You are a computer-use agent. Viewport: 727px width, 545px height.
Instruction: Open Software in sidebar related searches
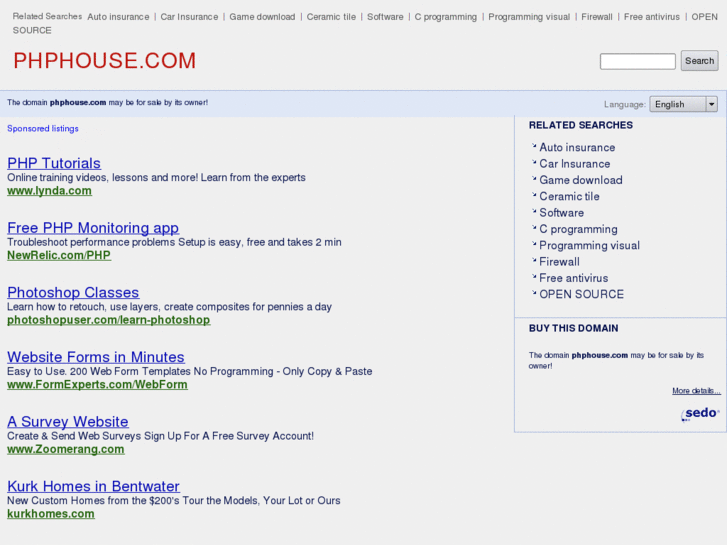tap(561, 212)
